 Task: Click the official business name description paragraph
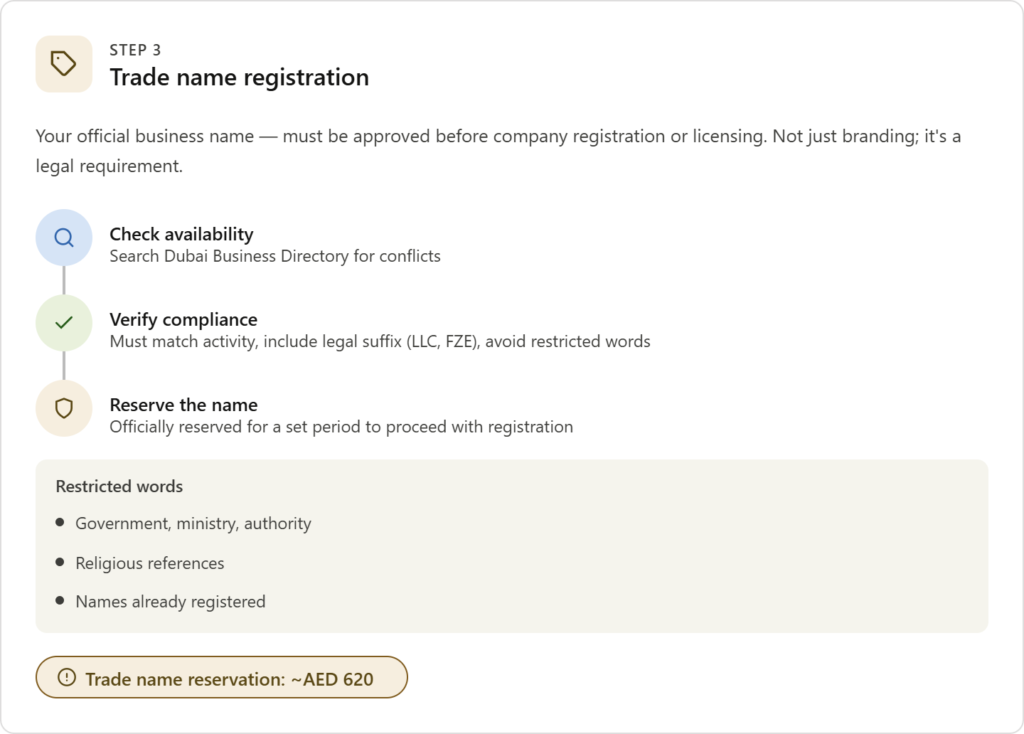click(498, 151)
